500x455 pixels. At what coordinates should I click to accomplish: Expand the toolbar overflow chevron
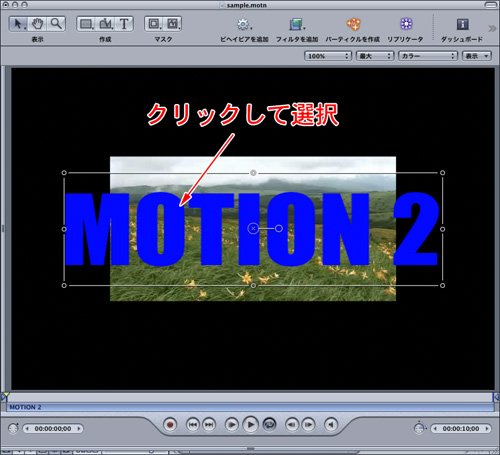coord(492,28)
